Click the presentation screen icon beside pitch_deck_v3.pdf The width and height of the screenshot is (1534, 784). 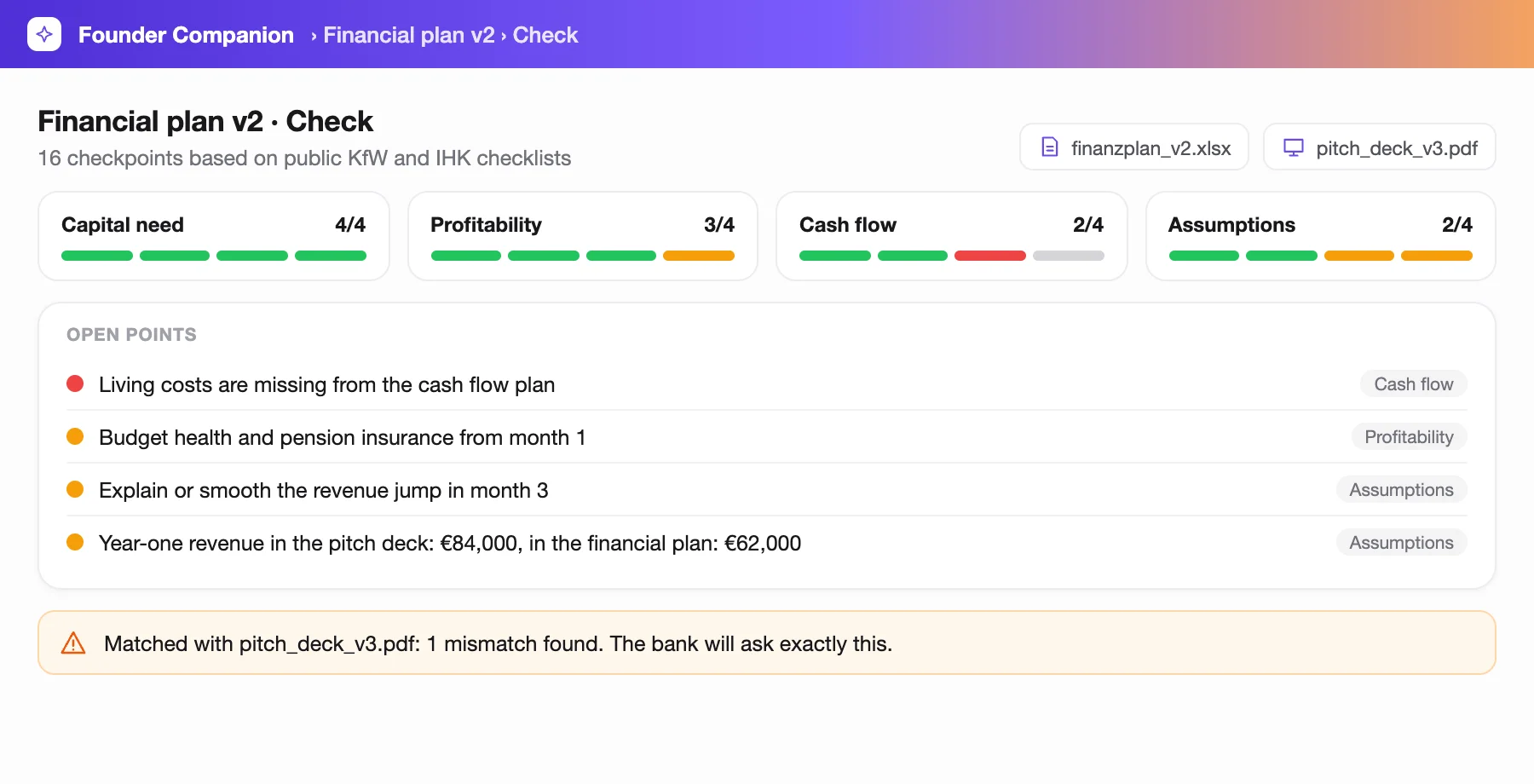[x=1294, y=147]
